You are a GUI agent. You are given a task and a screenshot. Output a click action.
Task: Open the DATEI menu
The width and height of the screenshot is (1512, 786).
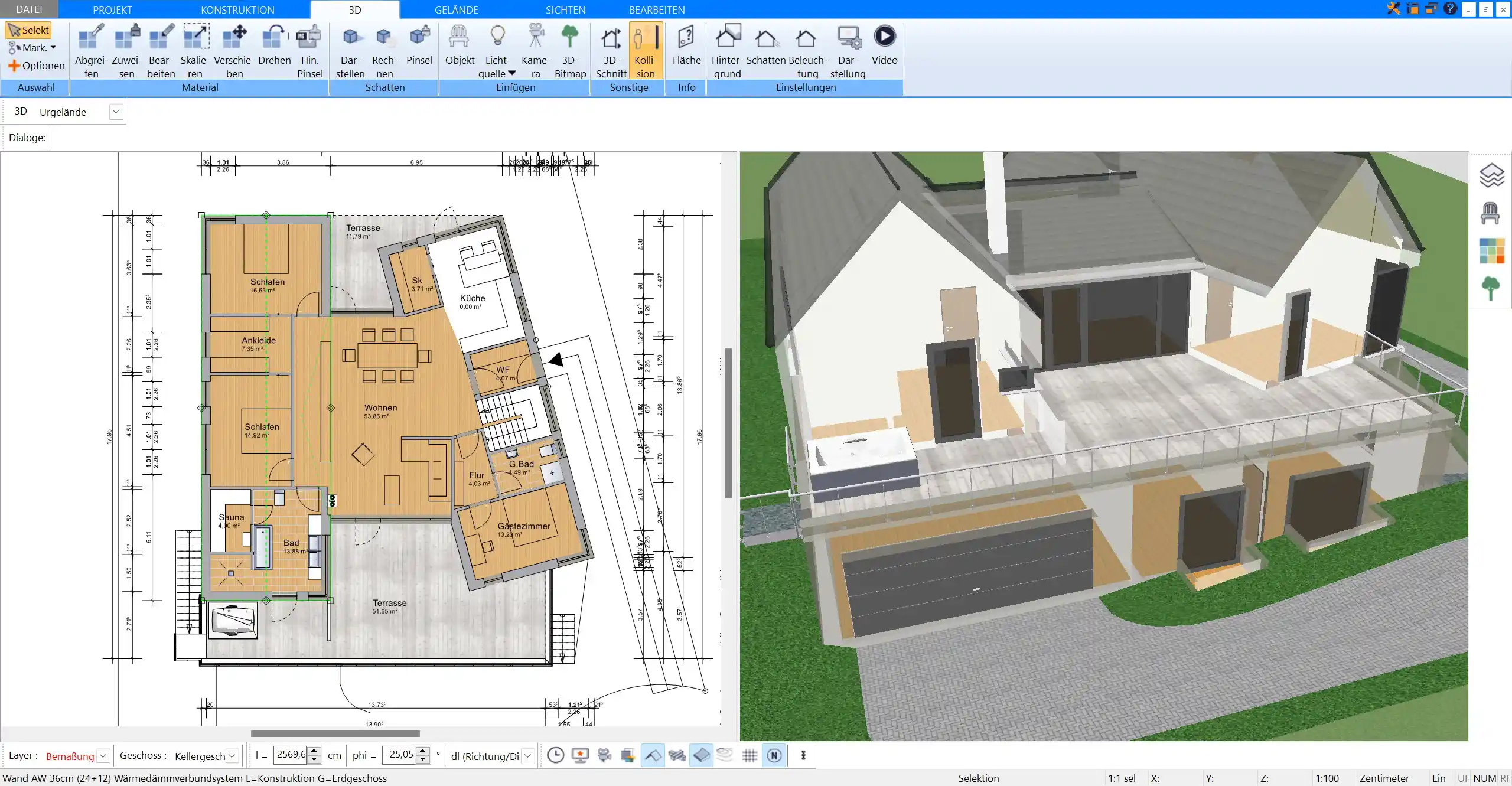tap(29, 9)
